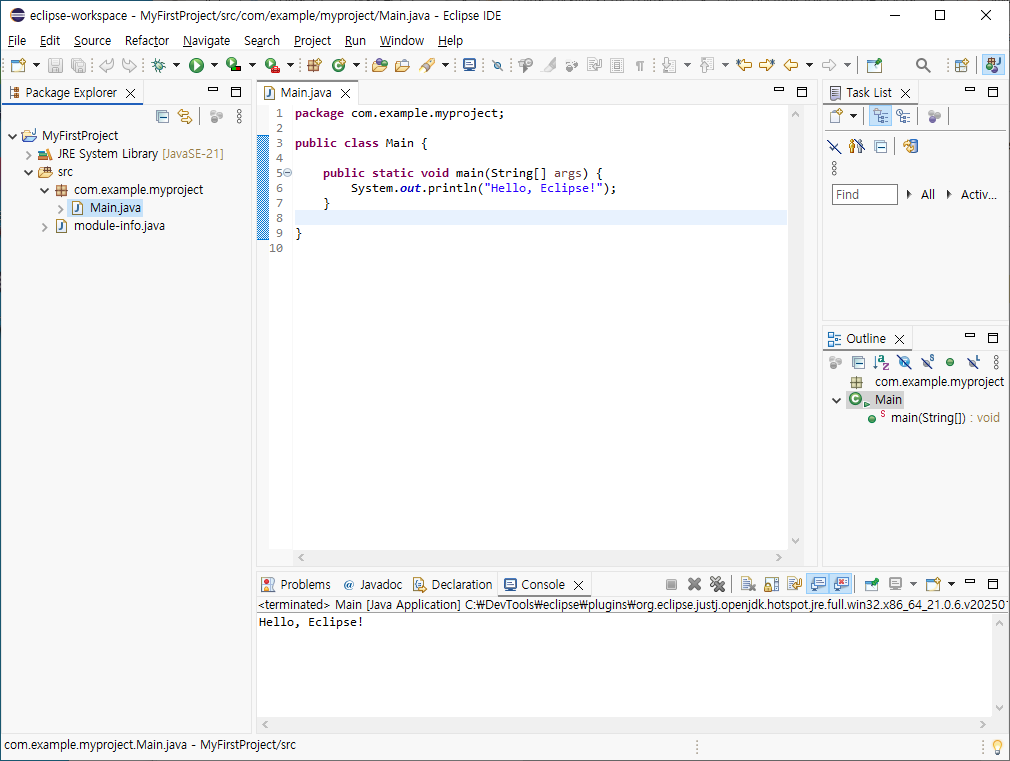Viewport: 1010px width, 761px height.
Task: Collapse Main class in Outline
Action: point(836,400)
